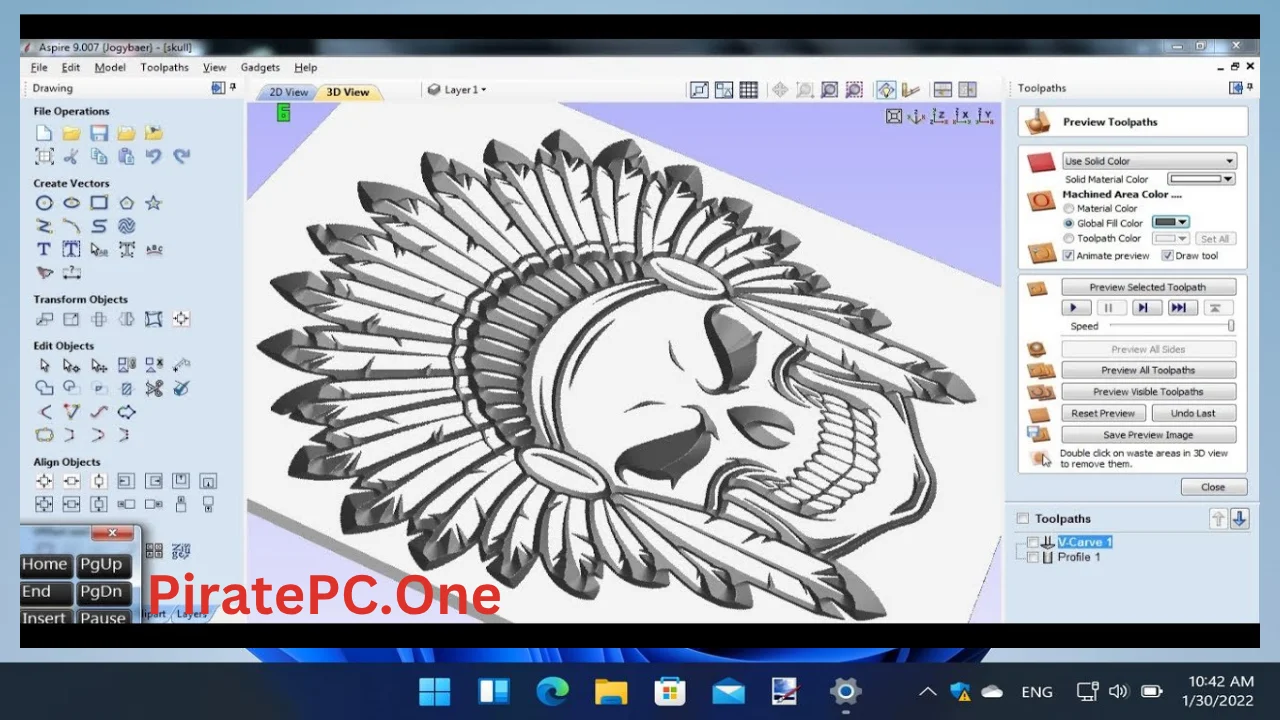
Task: Open the Toolpaths menu
Action: tap(164, 67)
